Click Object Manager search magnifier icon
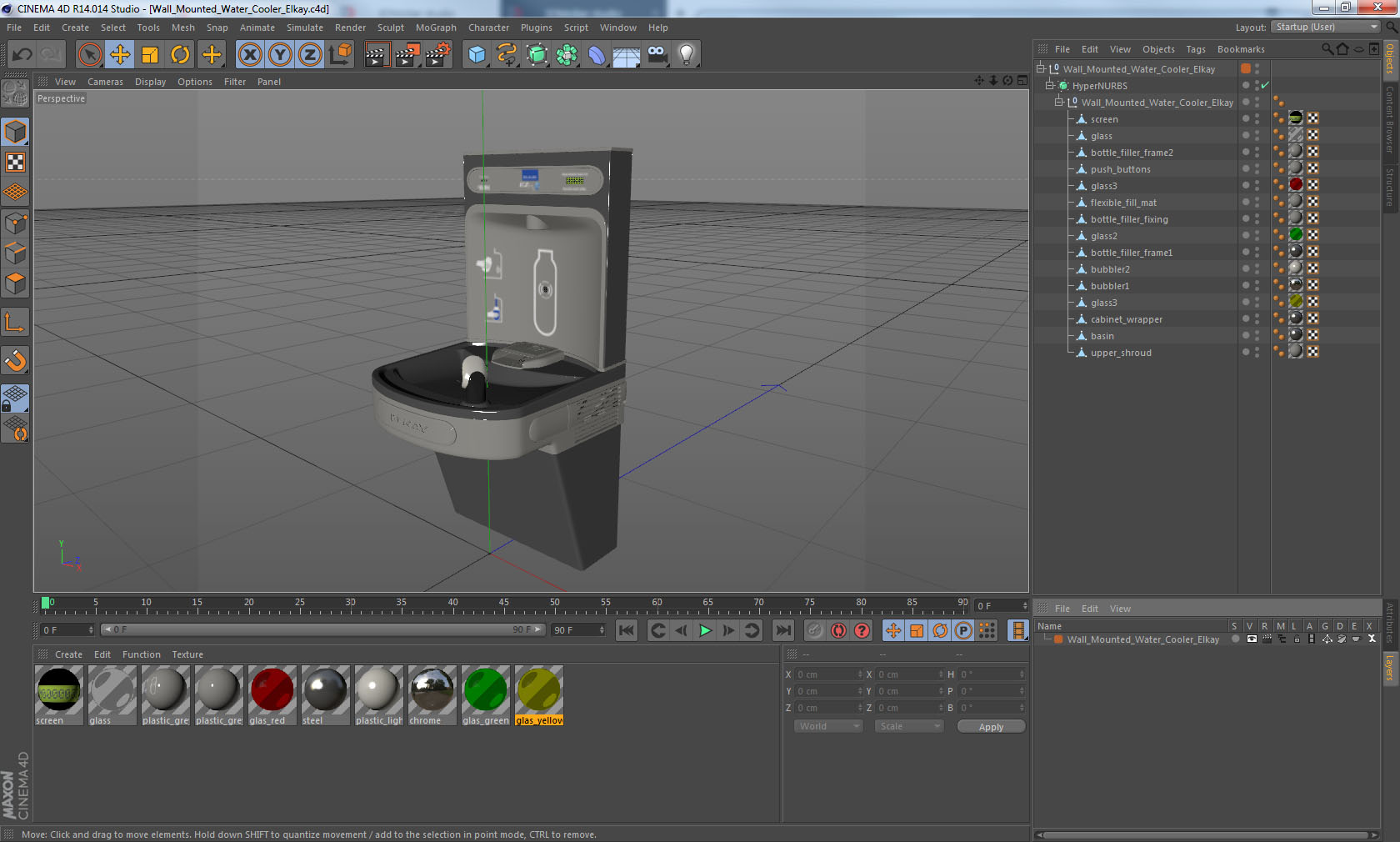1400x842 pixels. pos(1327,49)
